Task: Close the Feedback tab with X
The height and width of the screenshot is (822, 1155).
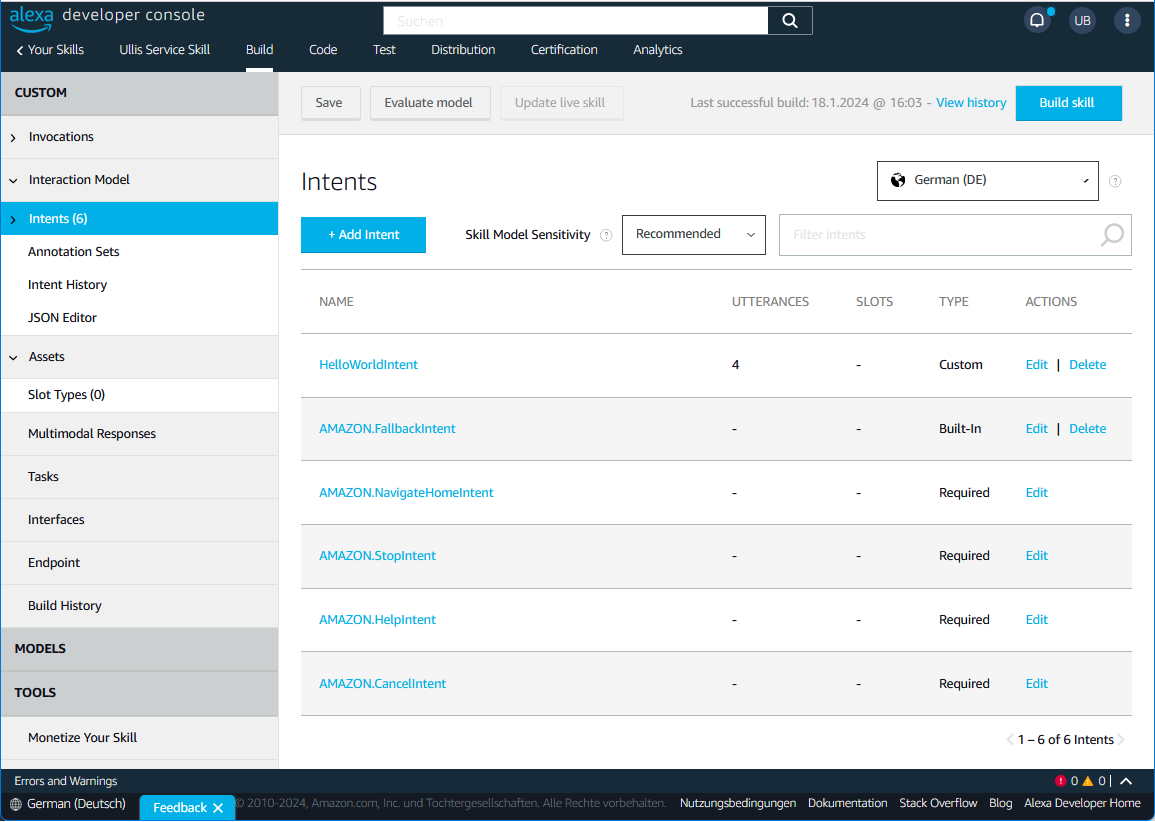Action: [218, 808]
